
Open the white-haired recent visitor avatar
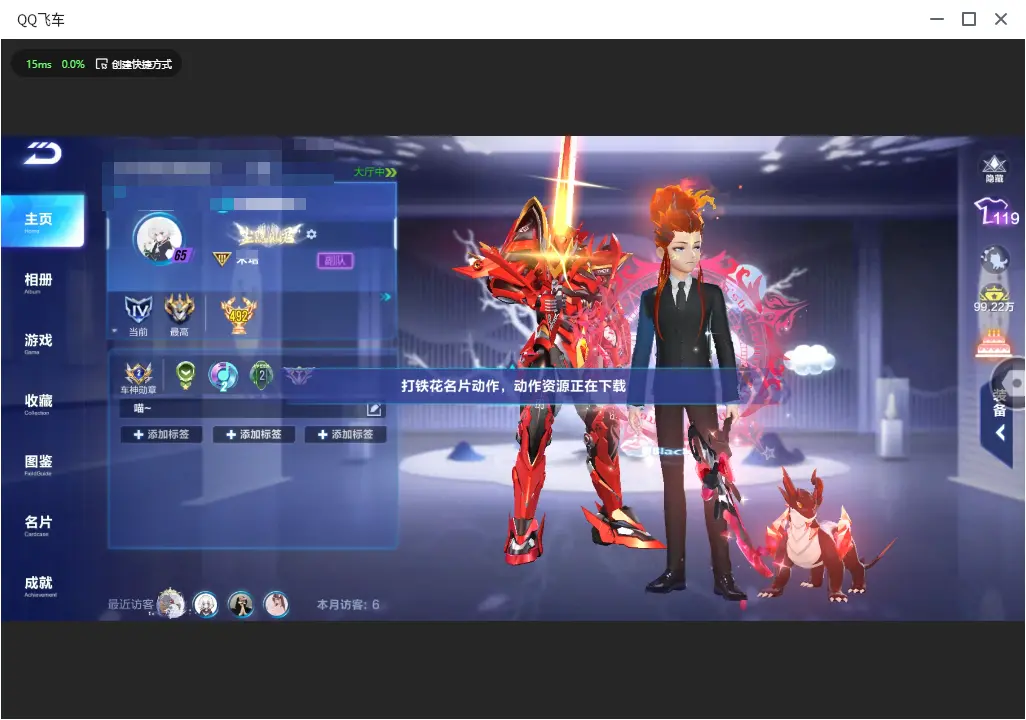[x=205, y=604]
